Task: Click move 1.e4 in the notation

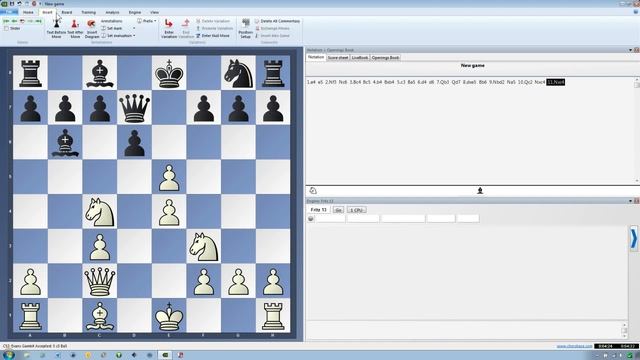Action: [311, 82]
